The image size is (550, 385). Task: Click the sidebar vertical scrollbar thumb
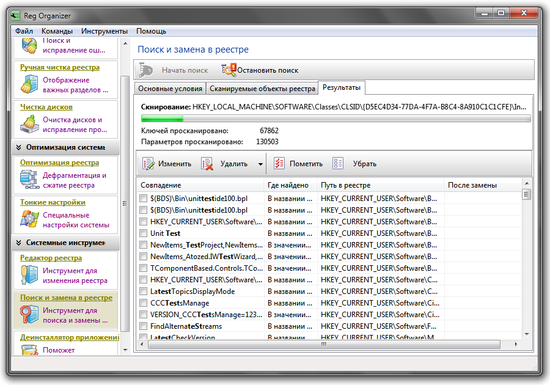click(125, 203)
